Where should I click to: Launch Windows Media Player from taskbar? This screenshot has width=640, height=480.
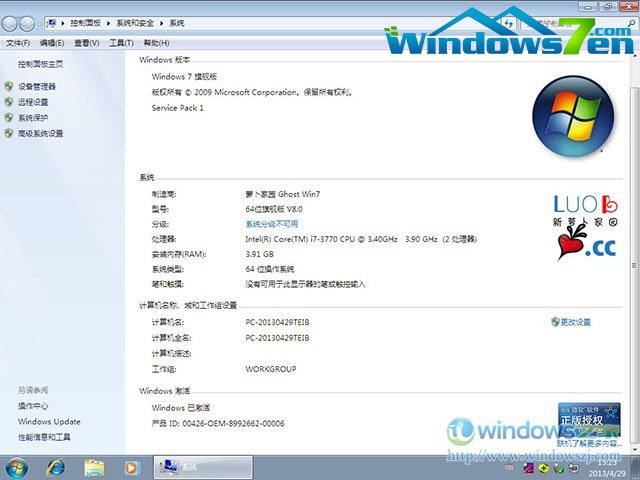(131, 467)
